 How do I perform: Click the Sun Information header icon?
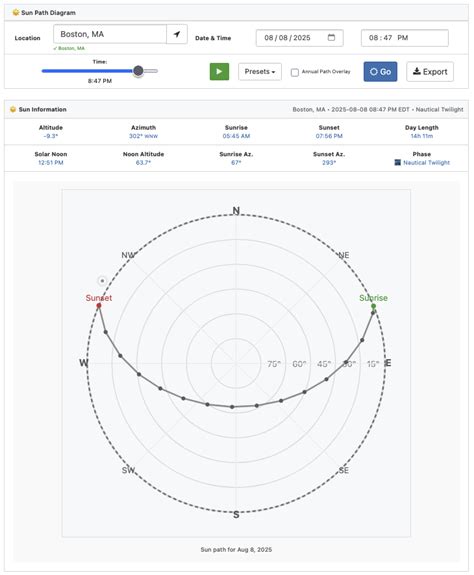tap(13, 109)
